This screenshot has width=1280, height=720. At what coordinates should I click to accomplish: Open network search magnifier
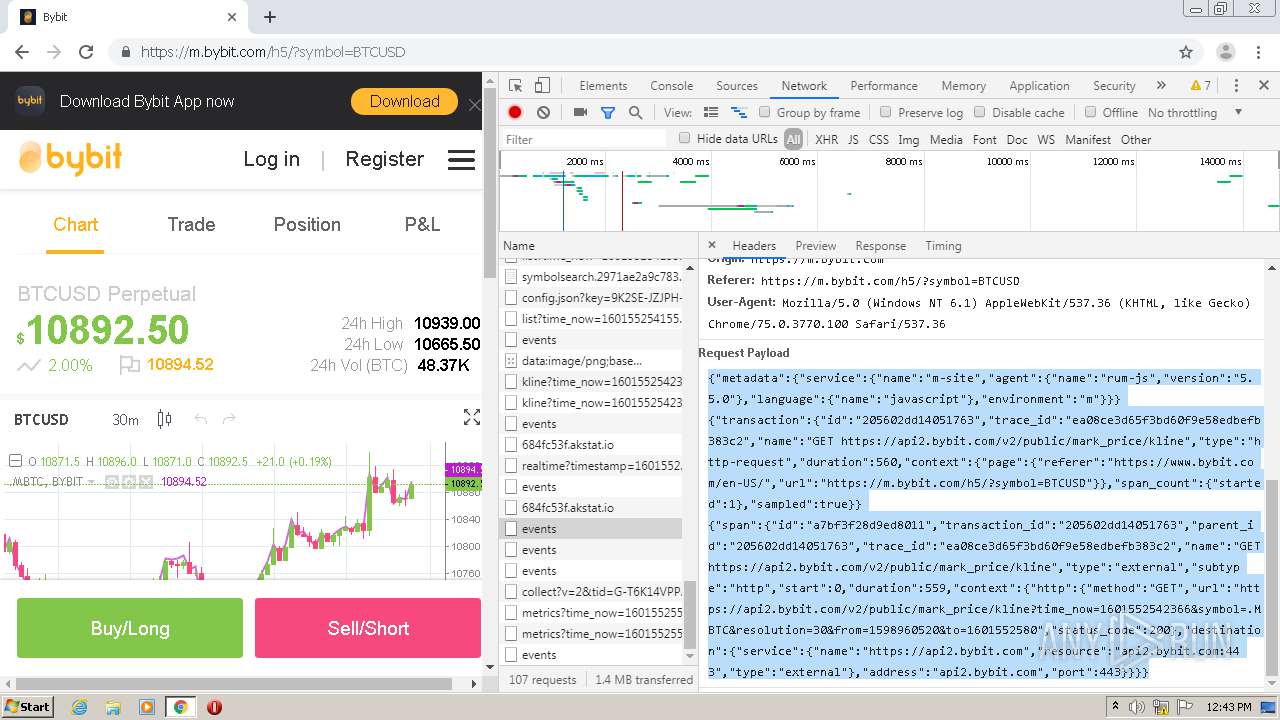[635, 113]
